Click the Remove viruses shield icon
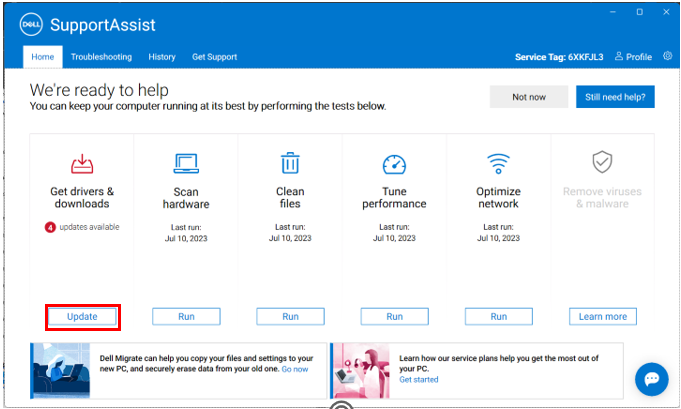This screenshot has width=681, height=409. click(x=602, y=162)
